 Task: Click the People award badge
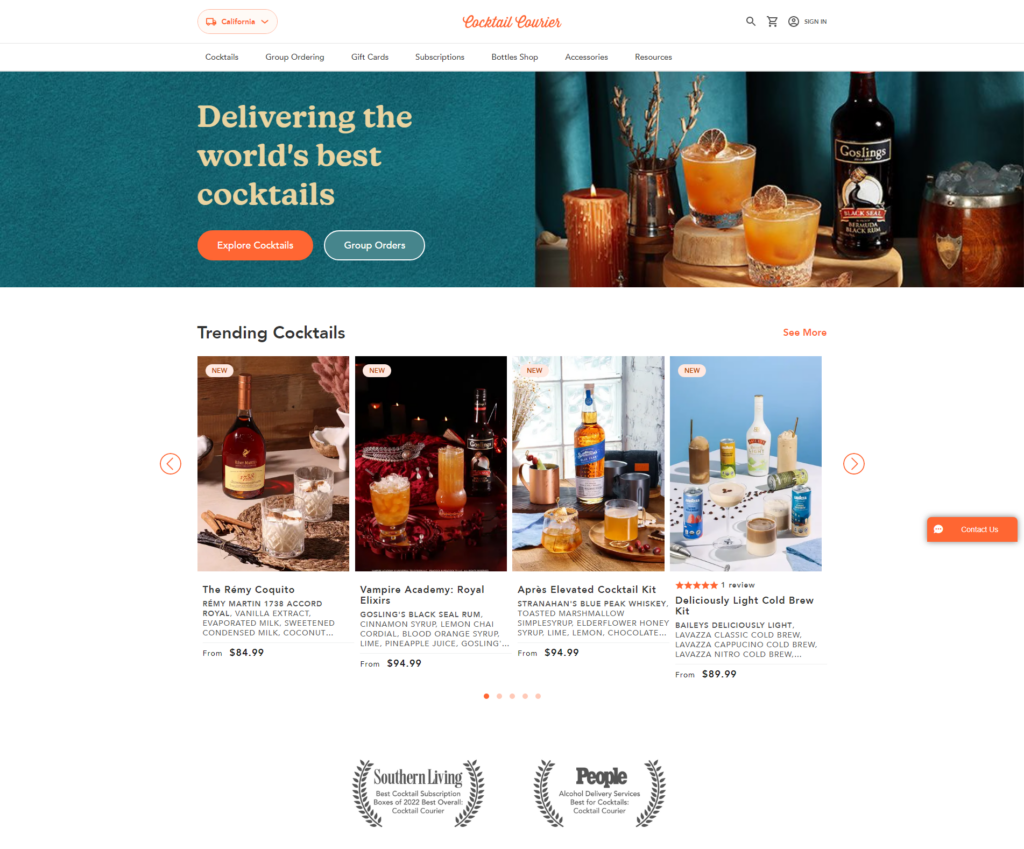[x=600, y=793]
